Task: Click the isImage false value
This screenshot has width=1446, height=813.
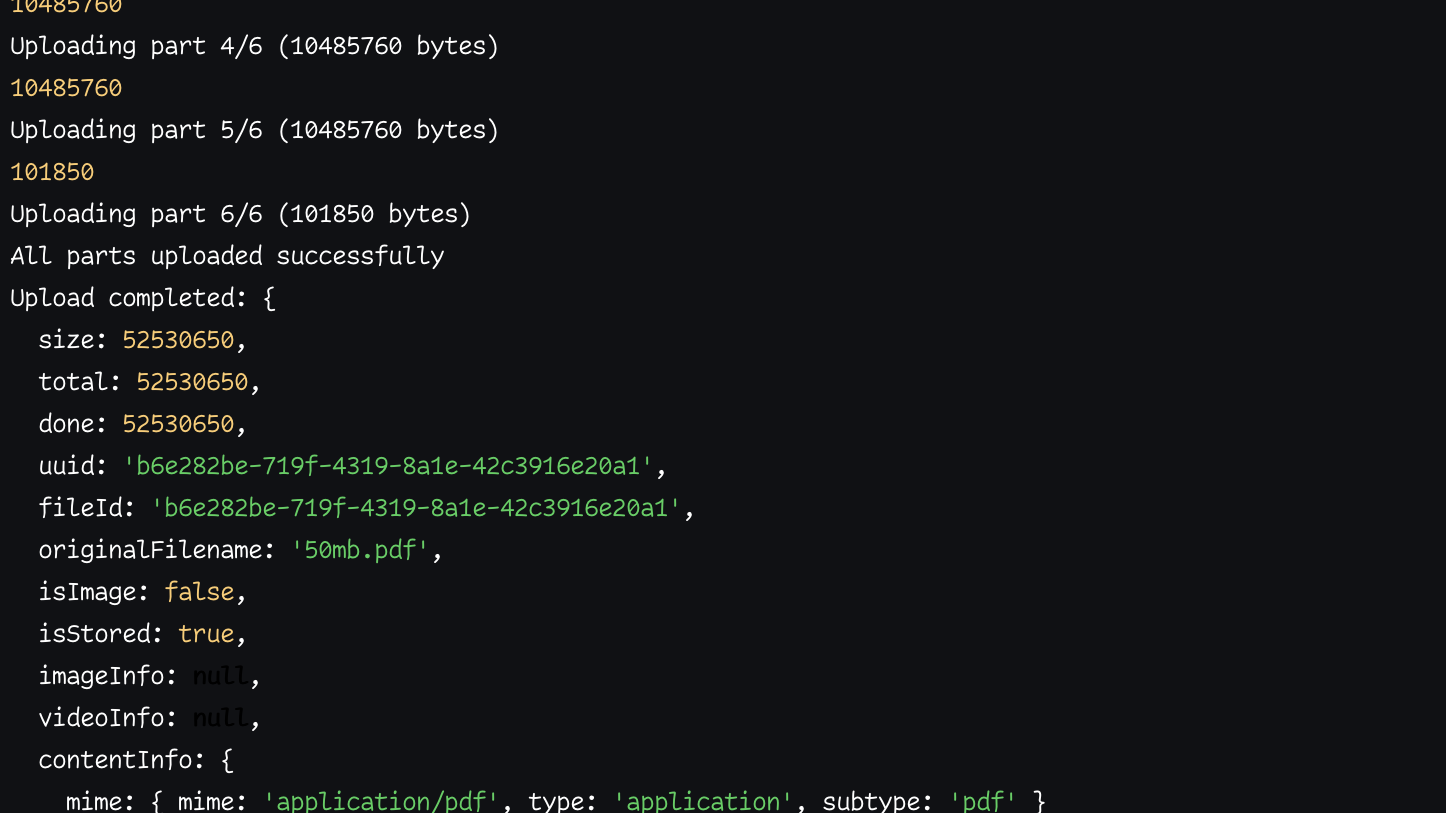Action: pyautogui.click(x=199, y=592)
